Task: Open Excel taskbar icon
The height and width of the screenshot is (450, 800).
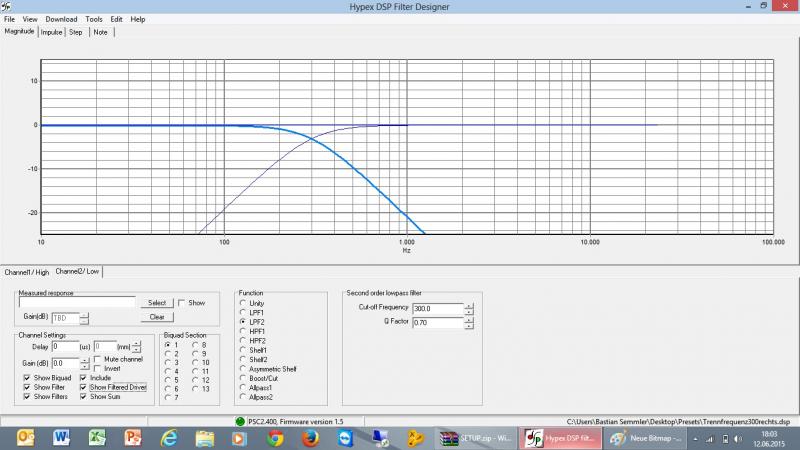Action: (97, 438)
